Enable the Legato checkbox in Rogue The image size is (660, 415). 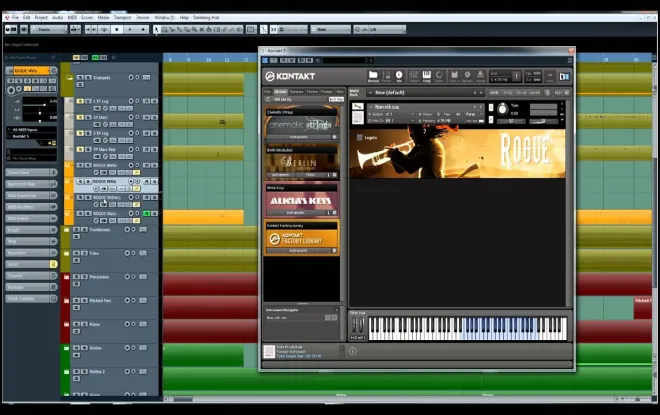(x=360, y=137)
